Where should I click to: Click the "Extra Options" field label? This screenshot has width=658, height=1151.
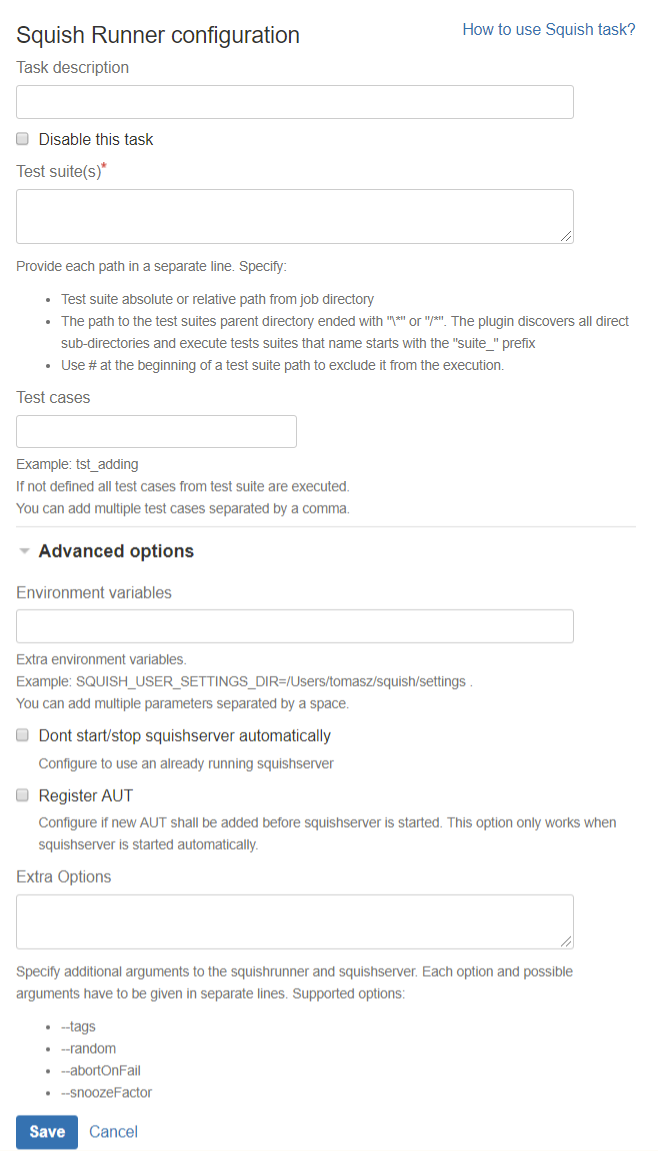pos(64,877)
